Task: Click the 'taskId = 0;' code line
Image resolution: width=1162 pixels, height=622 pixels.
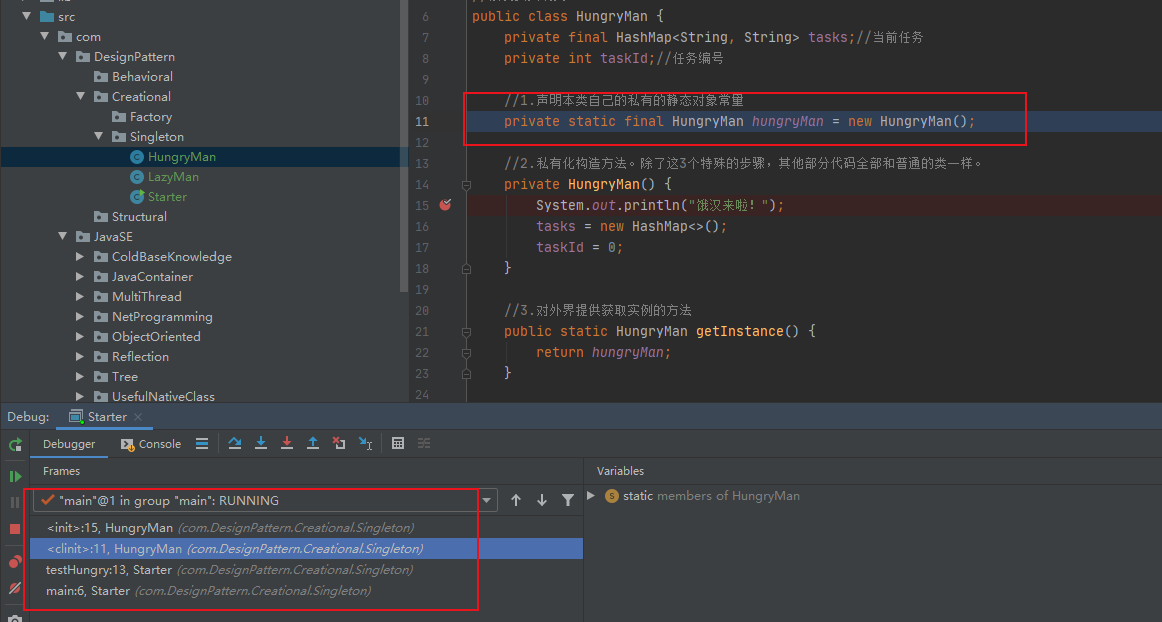Action: pyautogui.click(x=580, y=247)
